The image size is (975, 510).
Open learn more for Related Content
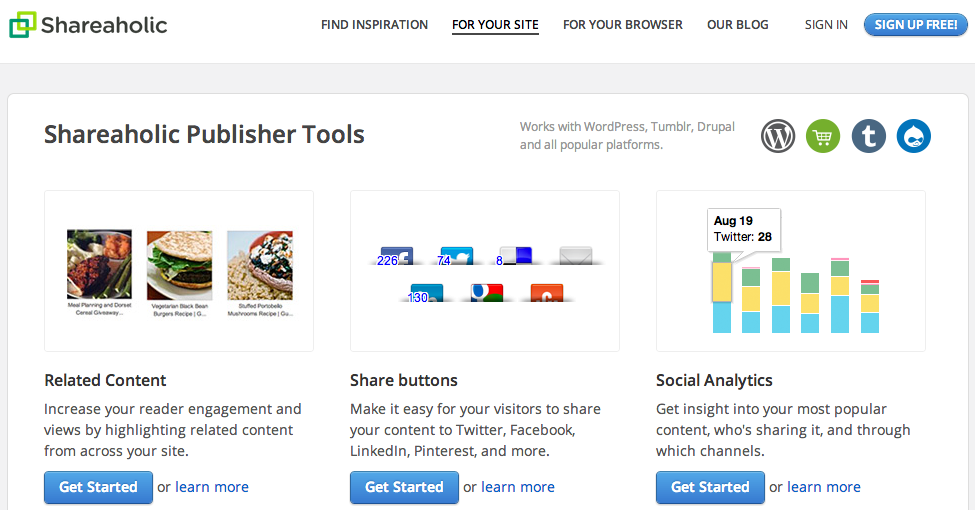211,487
